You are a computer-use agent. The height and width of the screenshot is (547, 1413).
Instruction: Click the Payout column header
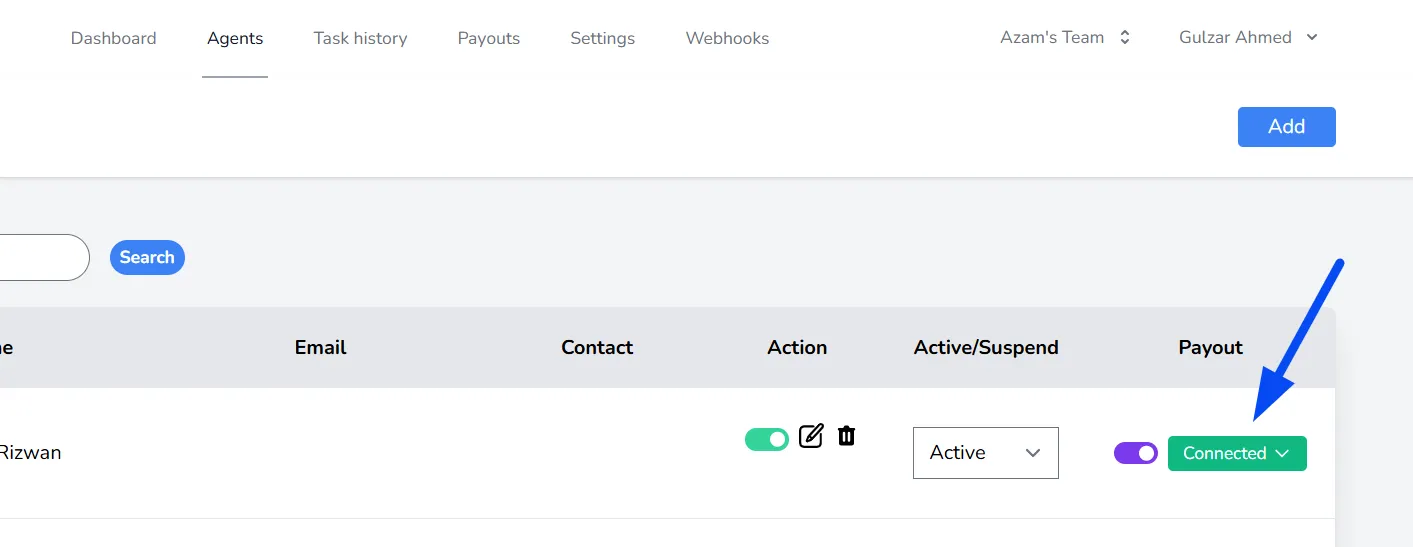pos(1211,348)
